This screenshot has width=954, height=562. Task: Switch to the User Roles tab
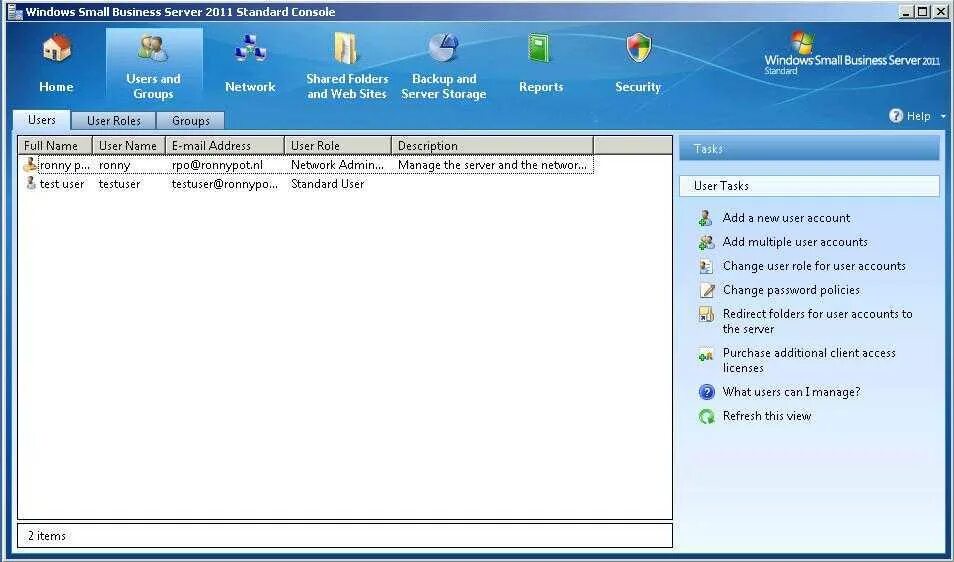pos(114,120)
